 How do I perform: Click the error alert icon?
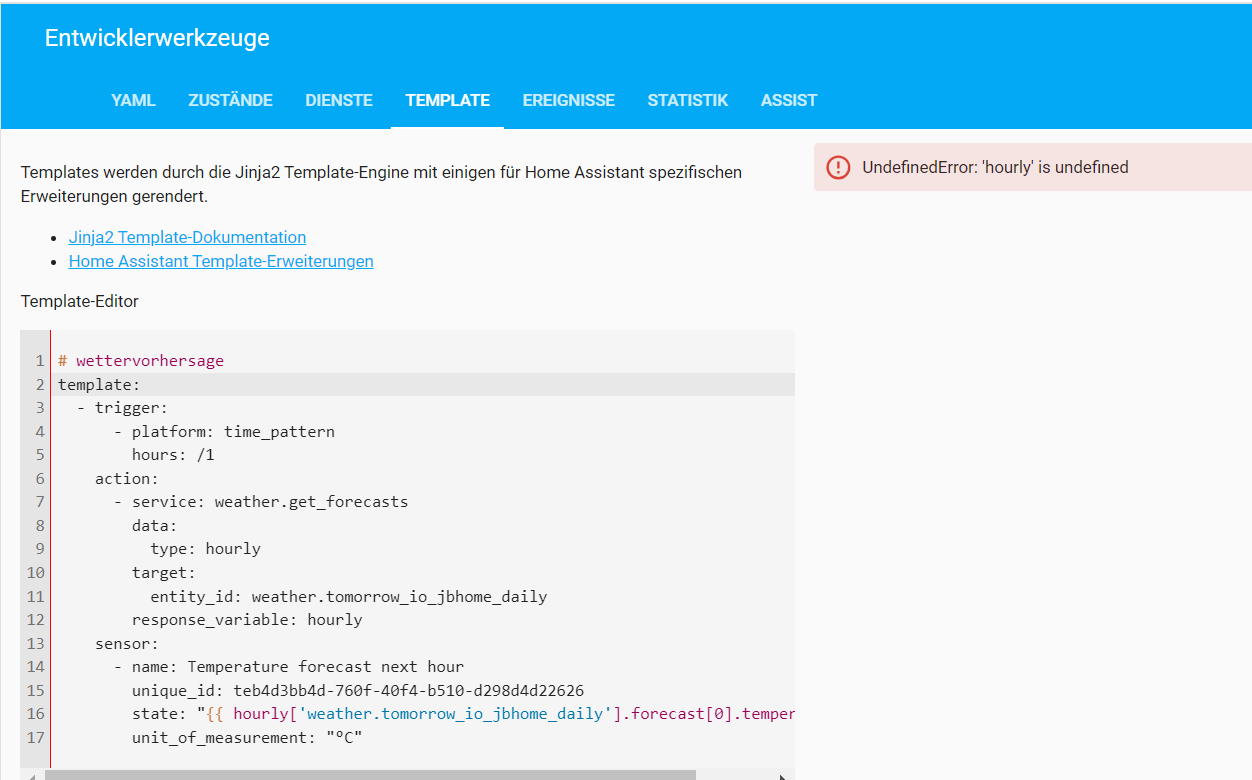(x=838, y=167)
